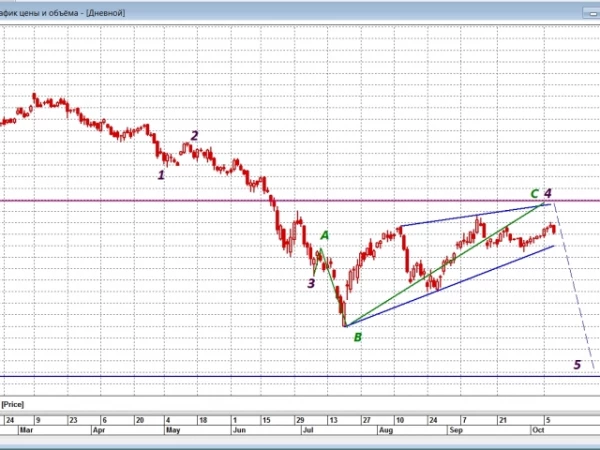Click date tick 18 in May
Screen dimensions: 600x450
coord(203,420)
